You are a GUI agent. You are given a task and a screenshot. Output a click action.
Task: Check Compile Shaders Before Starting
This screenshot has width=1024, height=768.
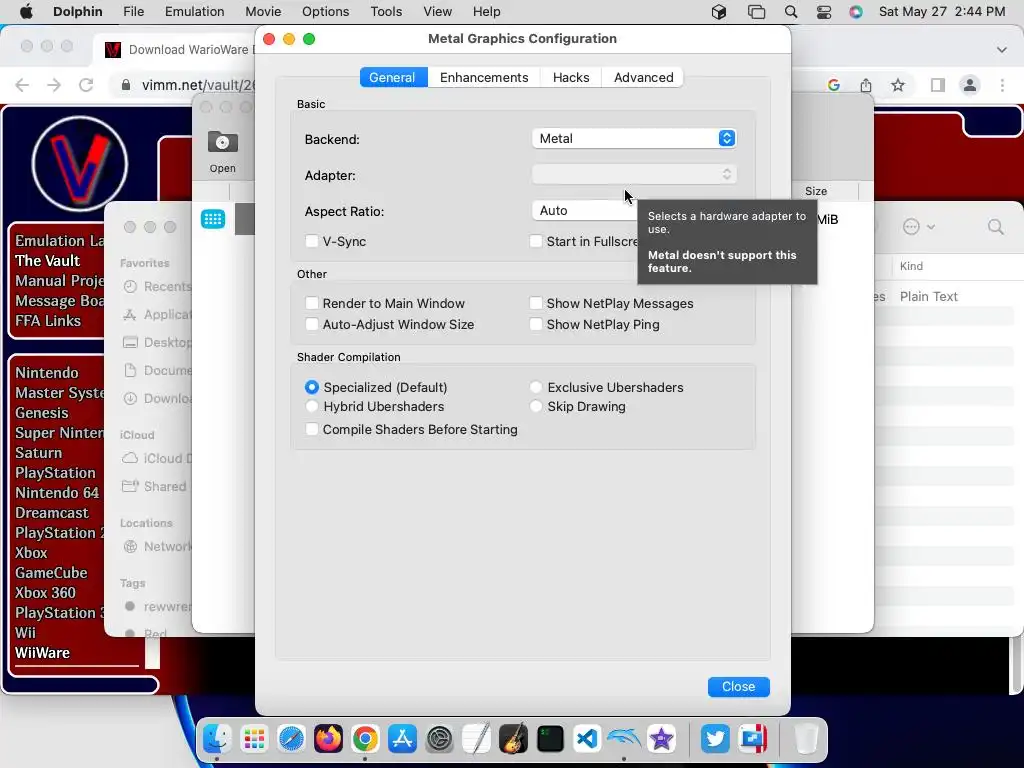coord(312,429)
